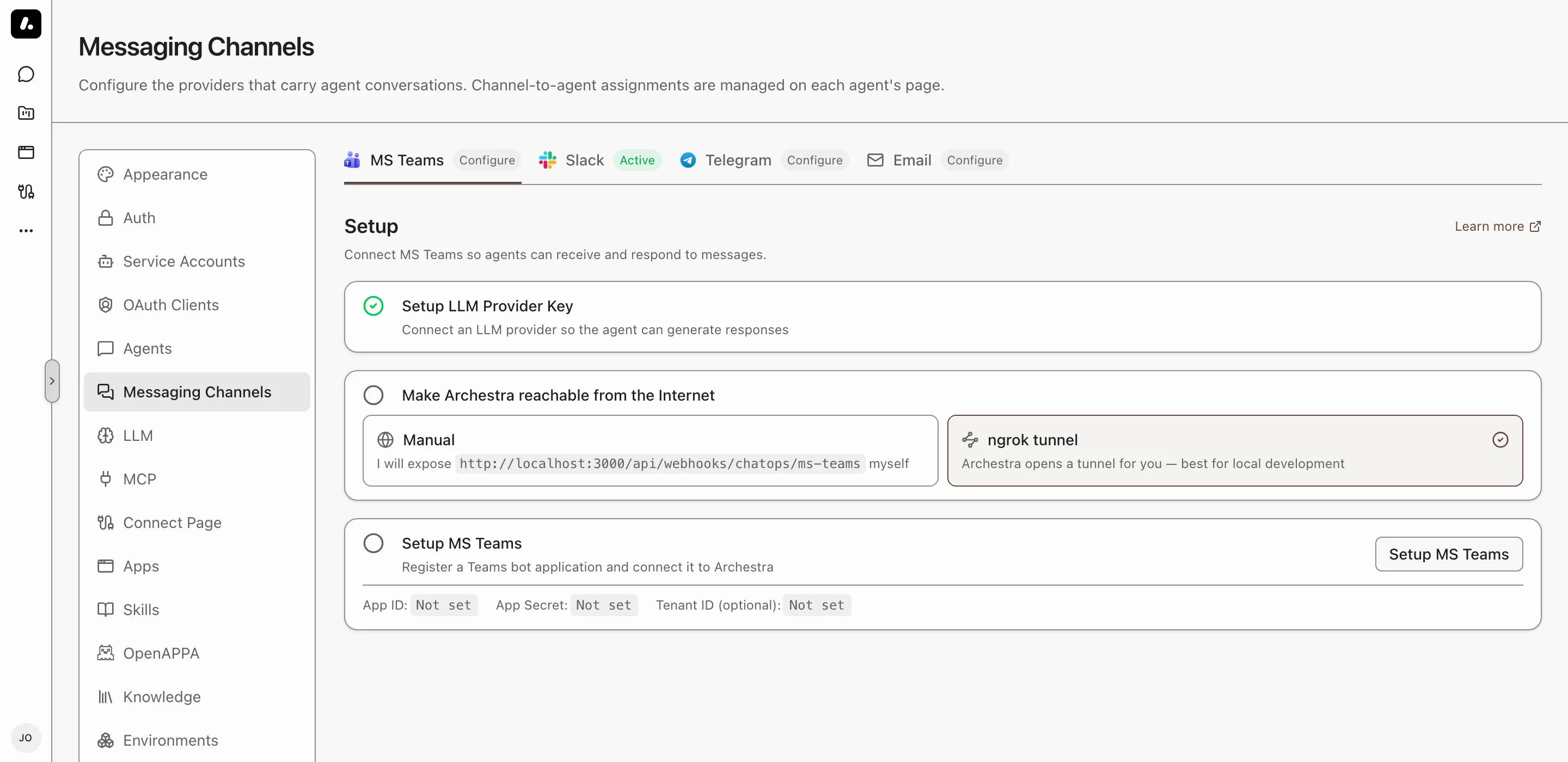Switch to the Email tab
The image size is (1568, 762).
(938, 161)
